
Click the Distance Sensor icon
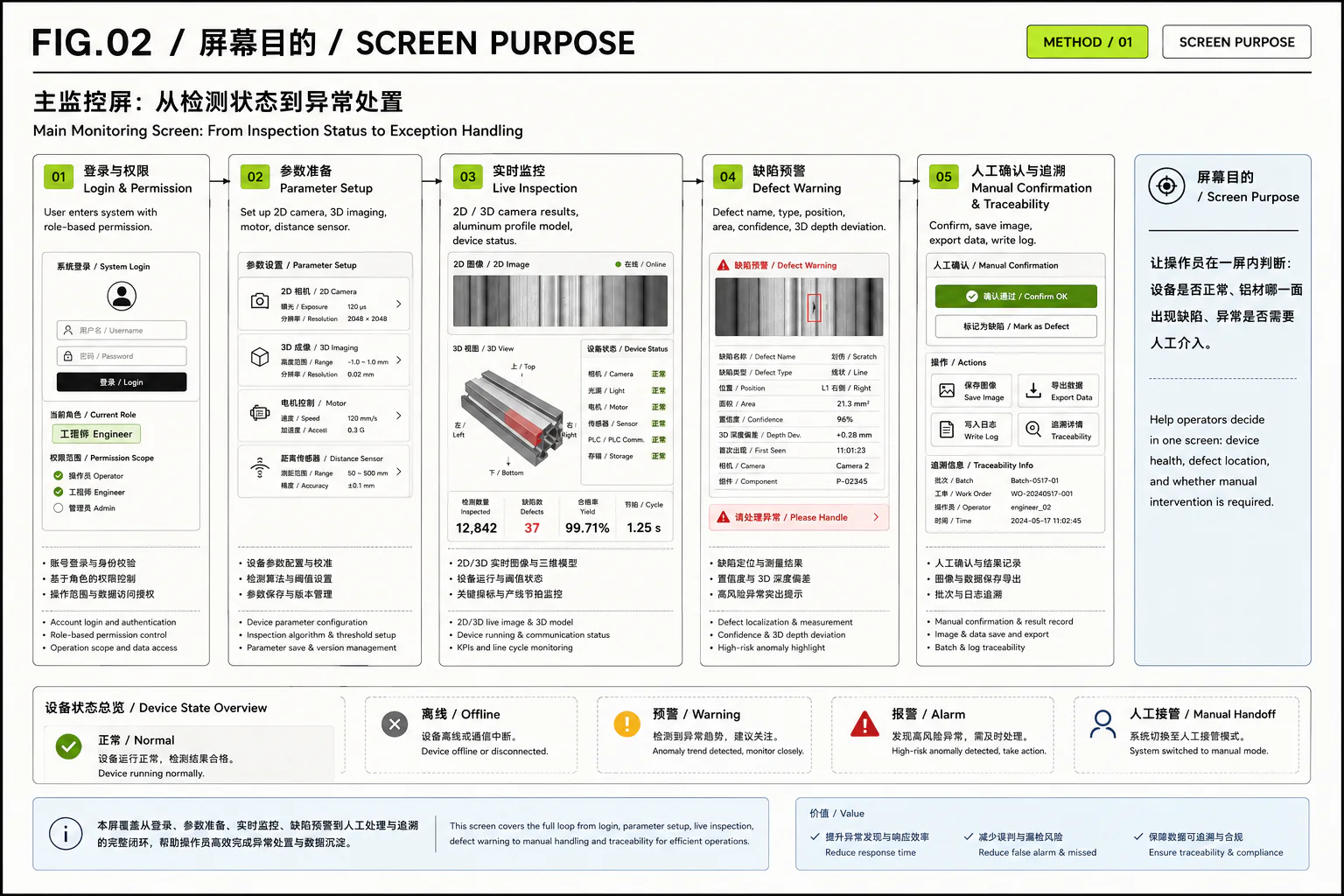tap(260, 467)
